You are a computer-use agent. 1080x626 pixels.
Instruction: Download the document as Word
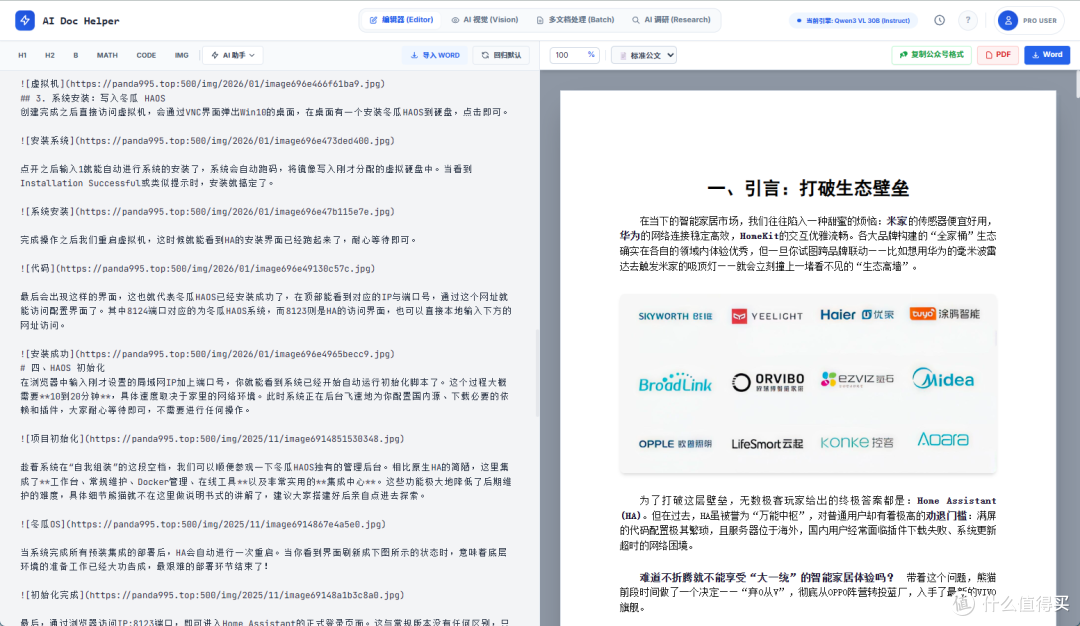1047,55
